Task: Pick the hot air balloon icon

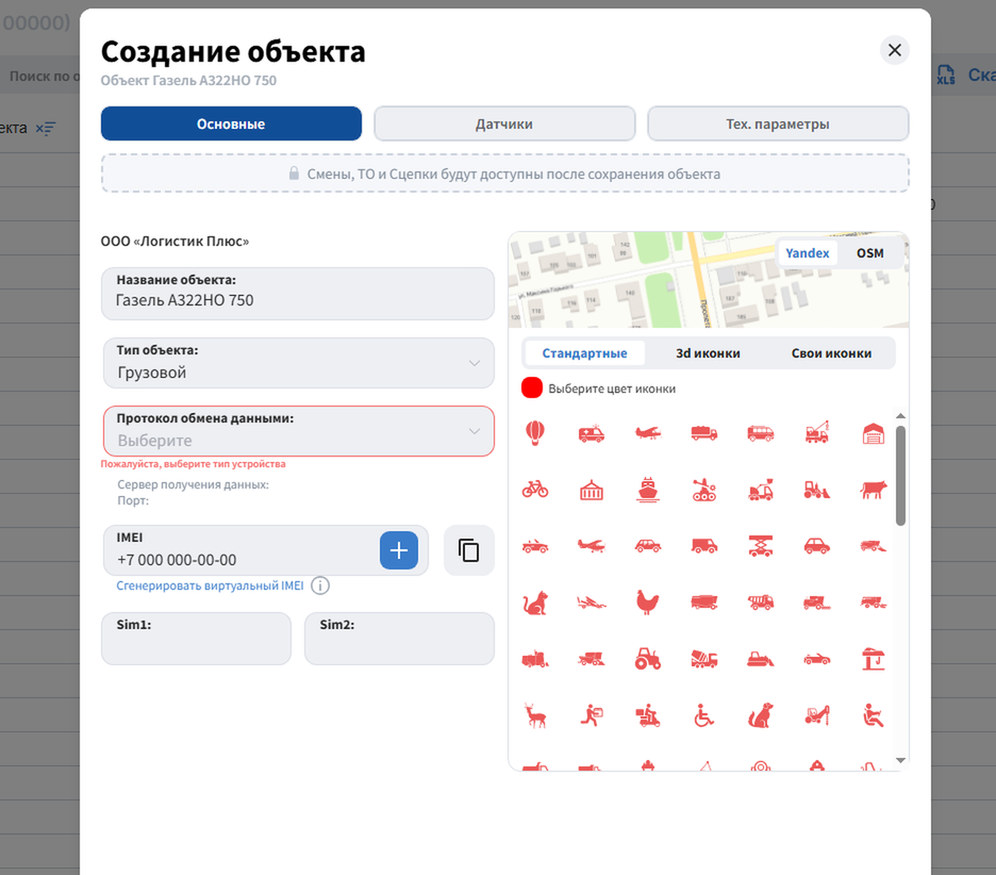Action: (535, 433)
